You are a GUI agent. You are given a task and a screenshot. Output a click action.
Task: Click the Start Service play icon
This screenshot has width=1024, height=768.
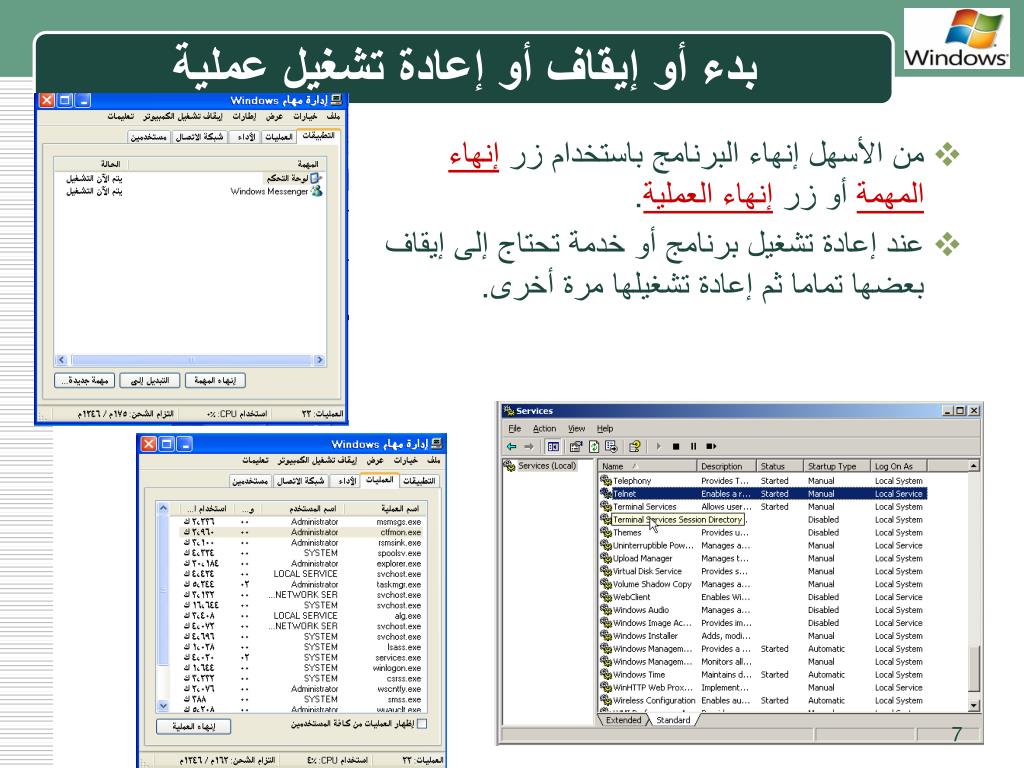[x=658, y=447]
